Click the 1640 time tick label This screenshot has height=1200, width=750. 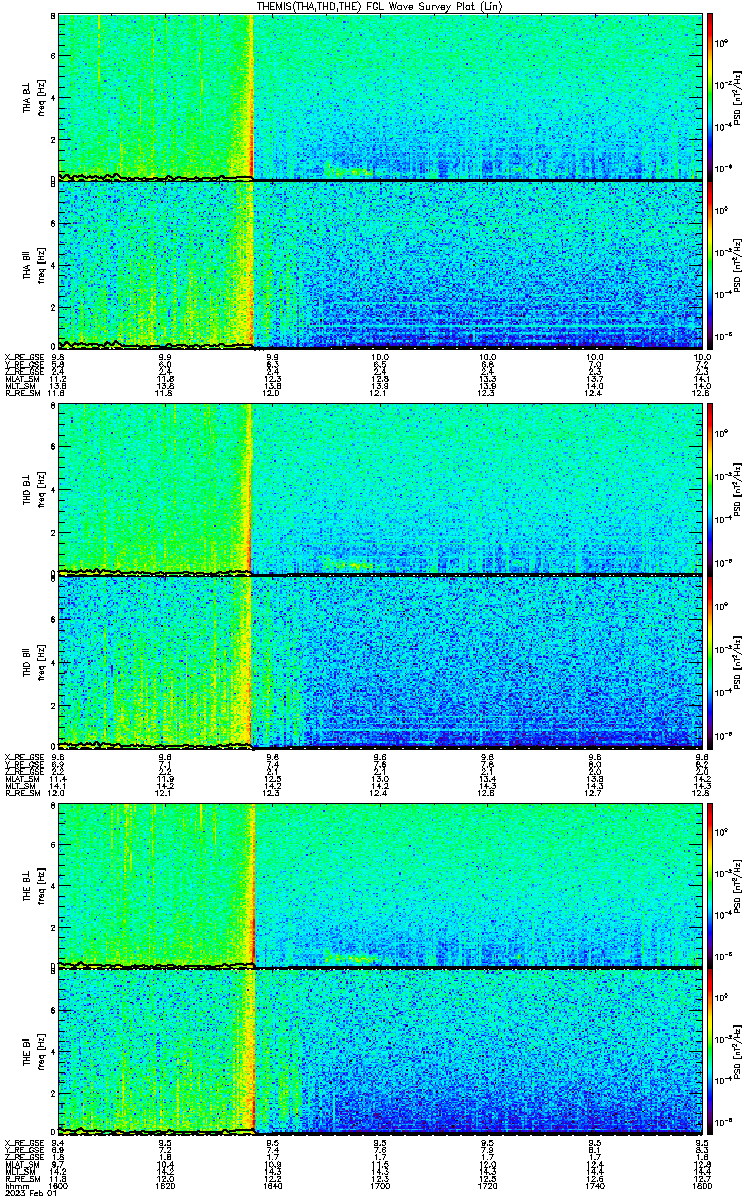(x=273, y=1187)
